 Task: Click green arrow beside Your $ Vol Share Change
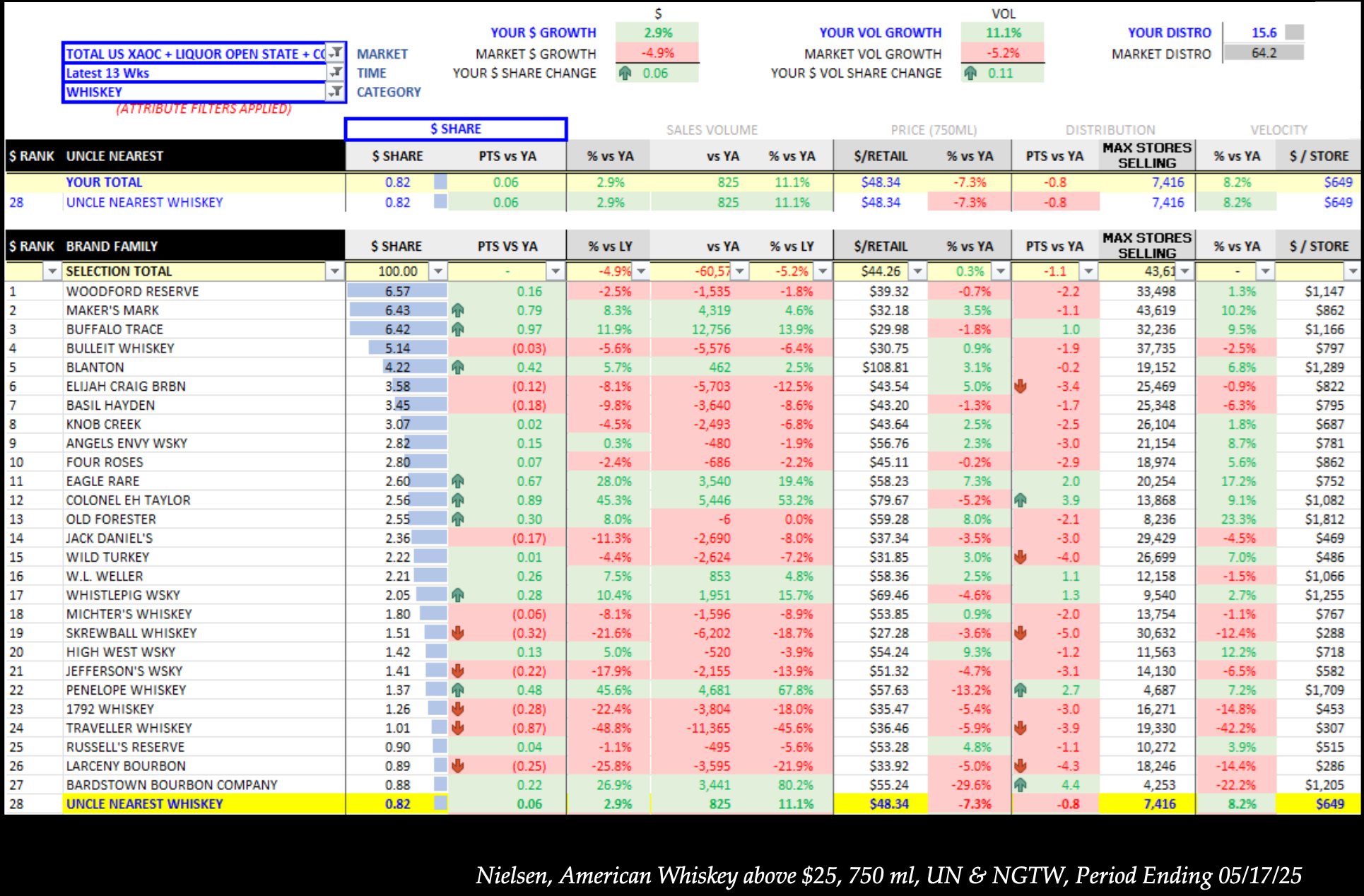coord(970,73)
